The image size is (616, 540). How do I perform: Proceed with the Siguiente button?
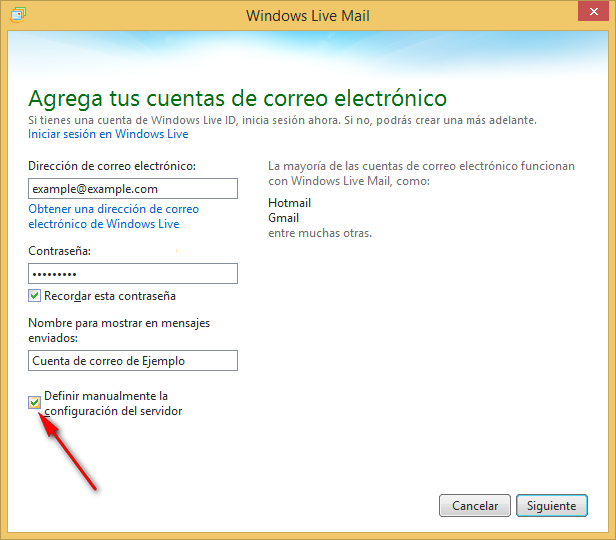[x=552, y=505]
